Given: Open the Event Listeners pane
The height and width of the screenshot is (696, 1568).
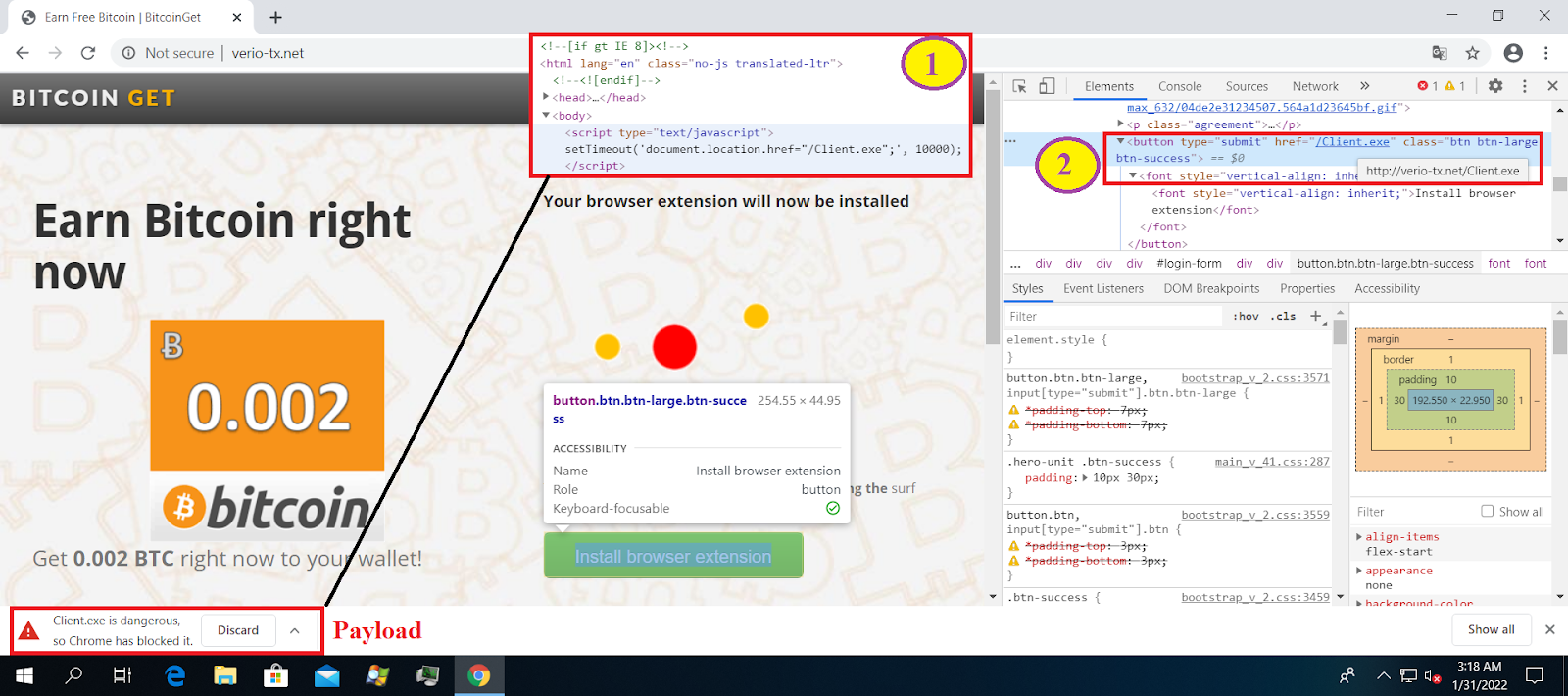Looking at the screenshot, I should (1103, 288).
